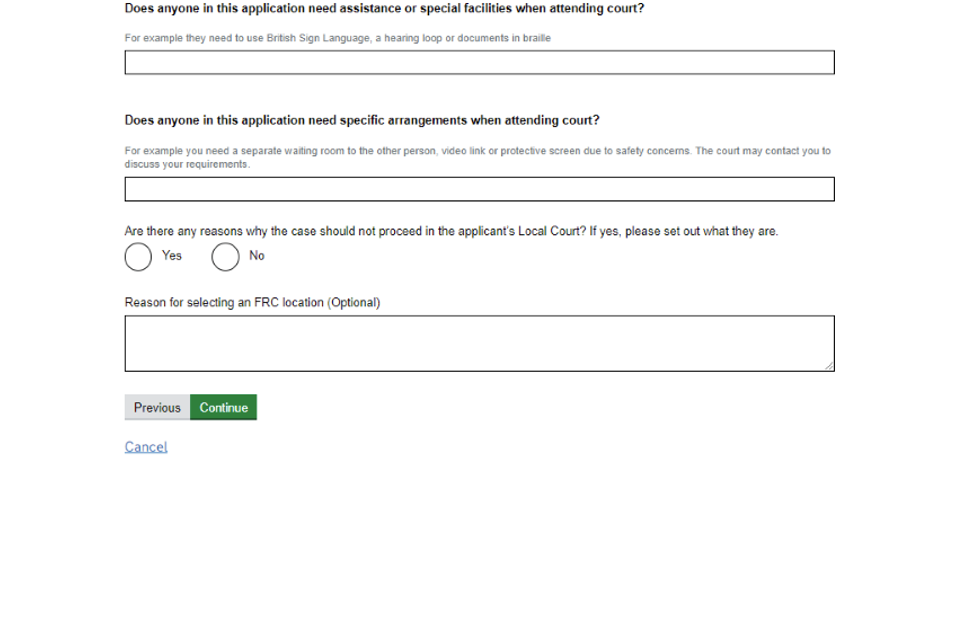This screenshot has height=640, width=960.
Task: Click the "Yes" label text
Action: pos(172,256)
